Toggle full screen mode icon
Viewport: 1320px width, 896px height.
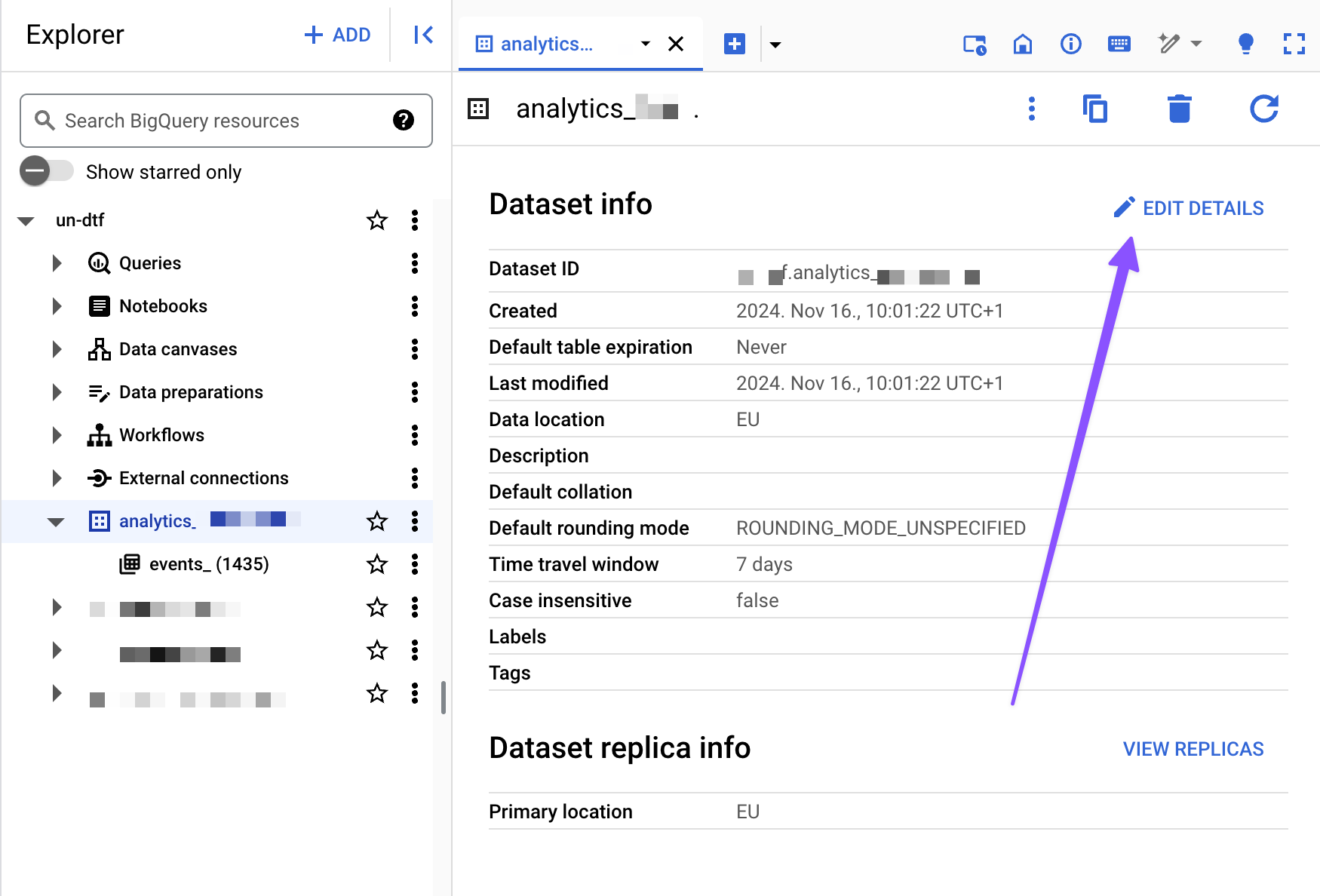1294,44
